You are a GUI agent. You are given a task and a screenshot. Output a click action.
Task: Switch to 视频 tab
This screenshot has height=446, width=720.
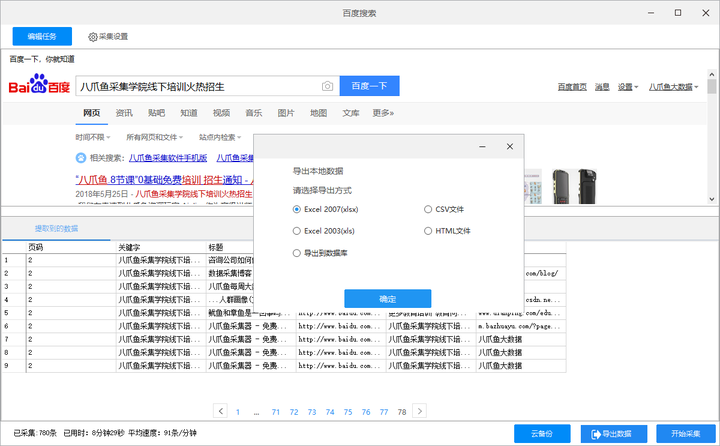(x=221, y=113)
